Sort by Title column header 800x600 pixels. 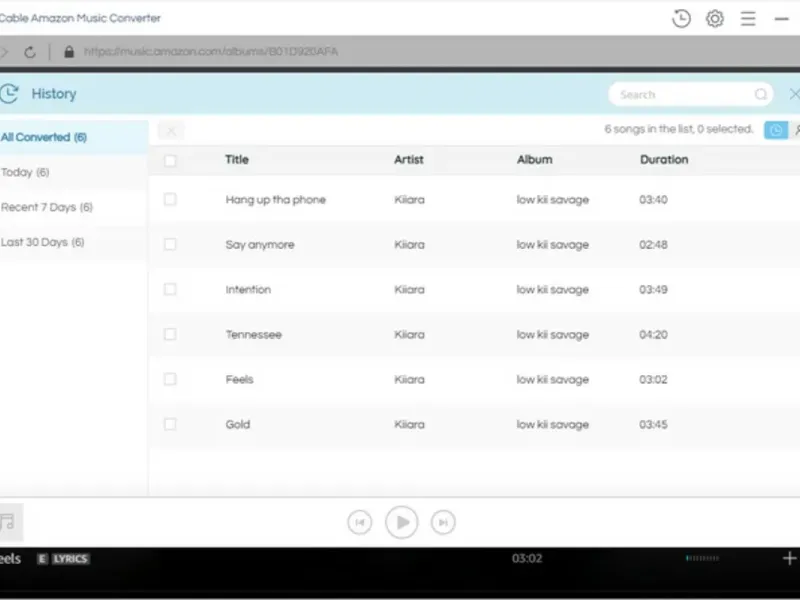pyautogui.click(x=237, y=160)
